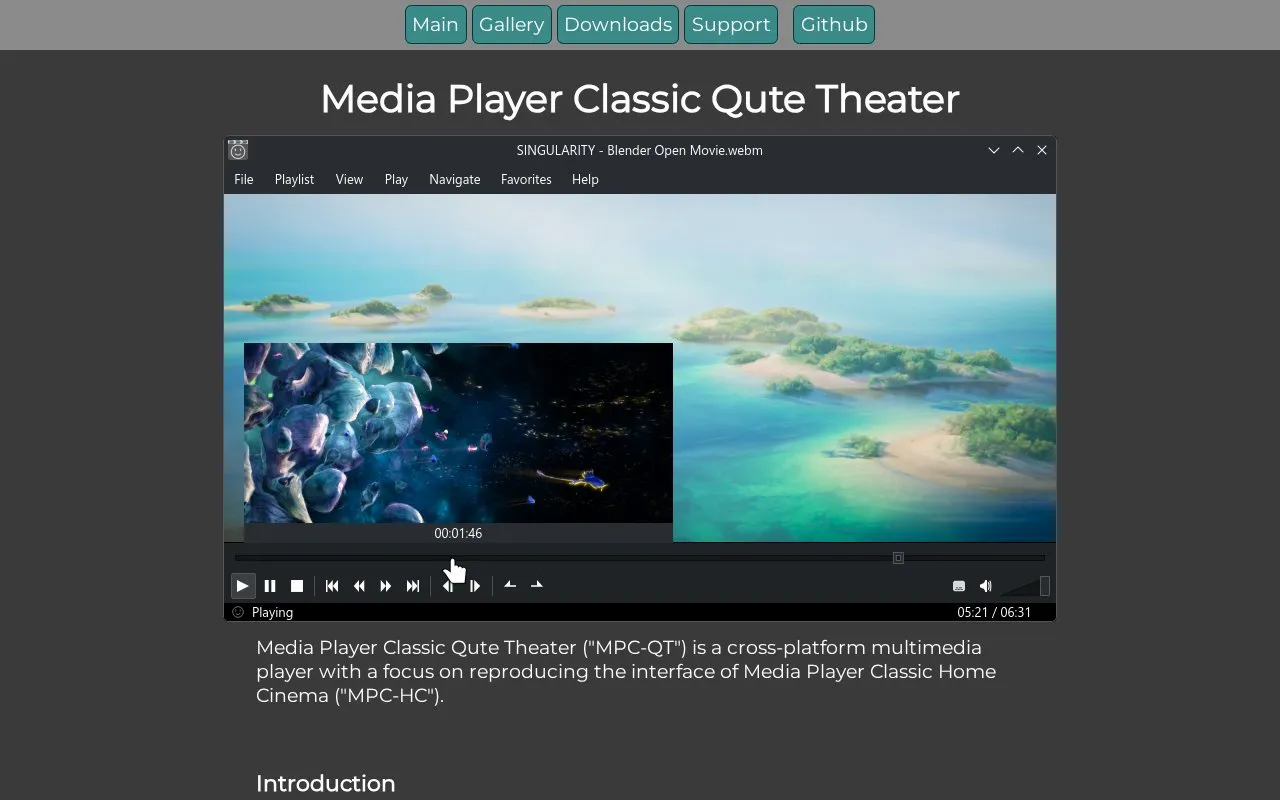The image size is (1280, 800).
Task: Close the player window with the X
Action: 1042,150
